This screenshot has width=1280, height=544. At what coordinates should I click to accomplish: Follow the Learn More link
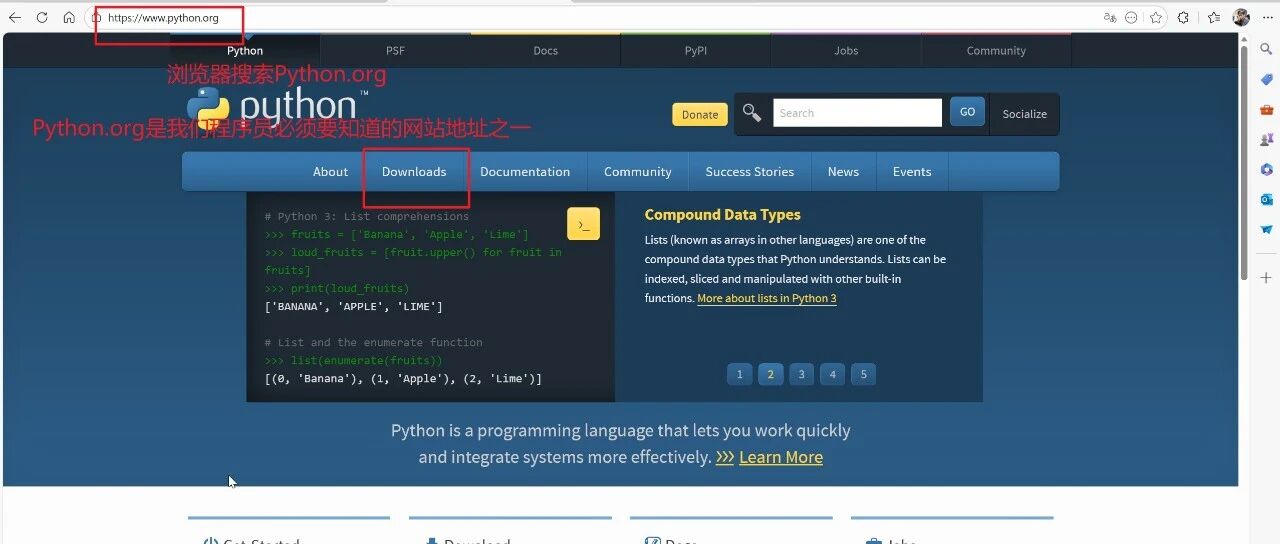(781, 457)
